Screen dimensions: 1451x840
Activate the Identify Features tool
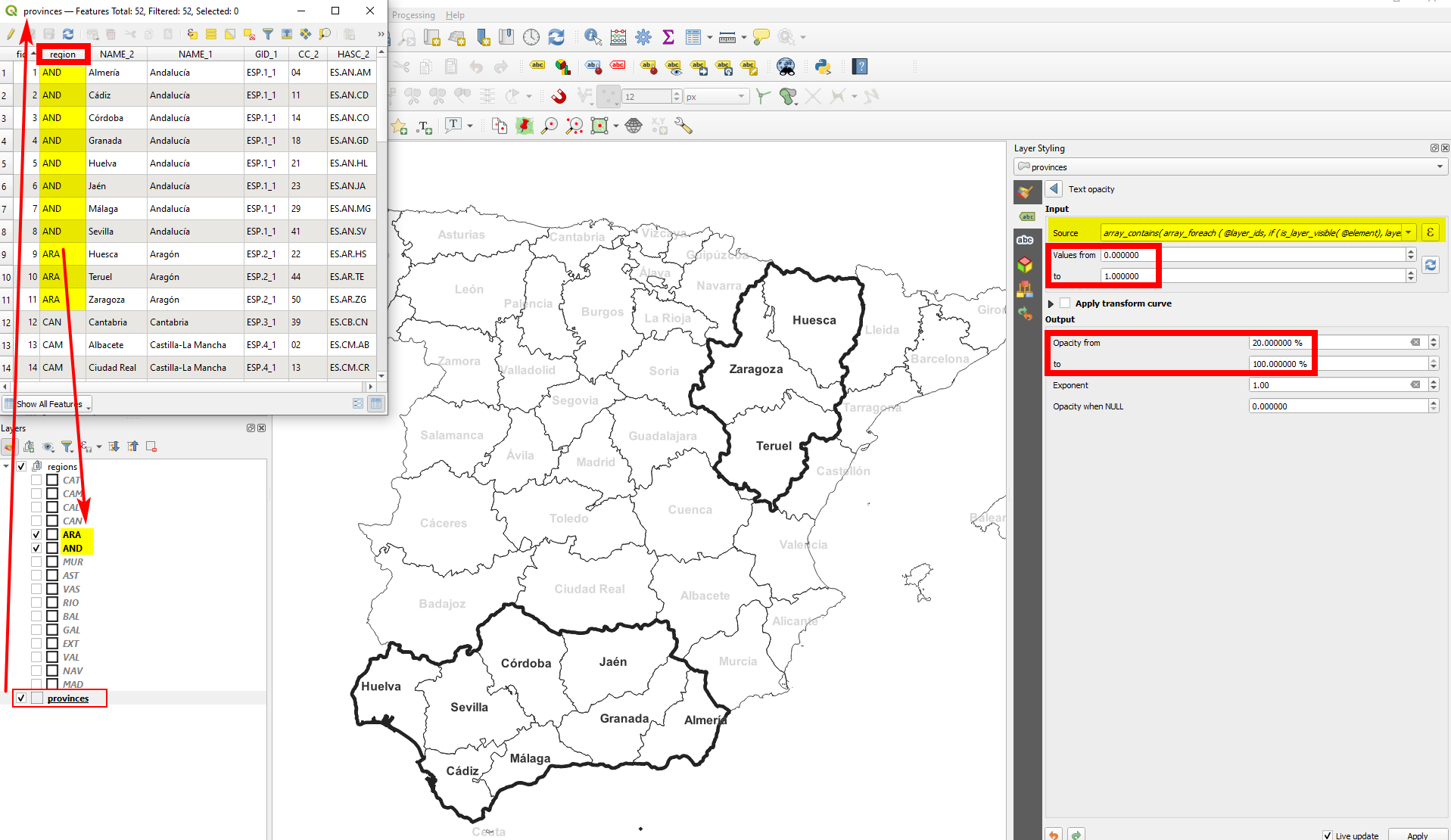pyautogui.click(x=593, y=37)
